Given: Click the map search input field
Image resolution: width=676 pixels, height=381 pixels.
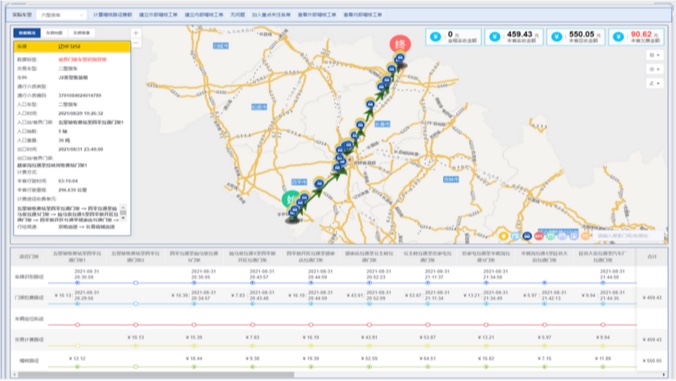Looking at the screenshot, I should [628, 236].
